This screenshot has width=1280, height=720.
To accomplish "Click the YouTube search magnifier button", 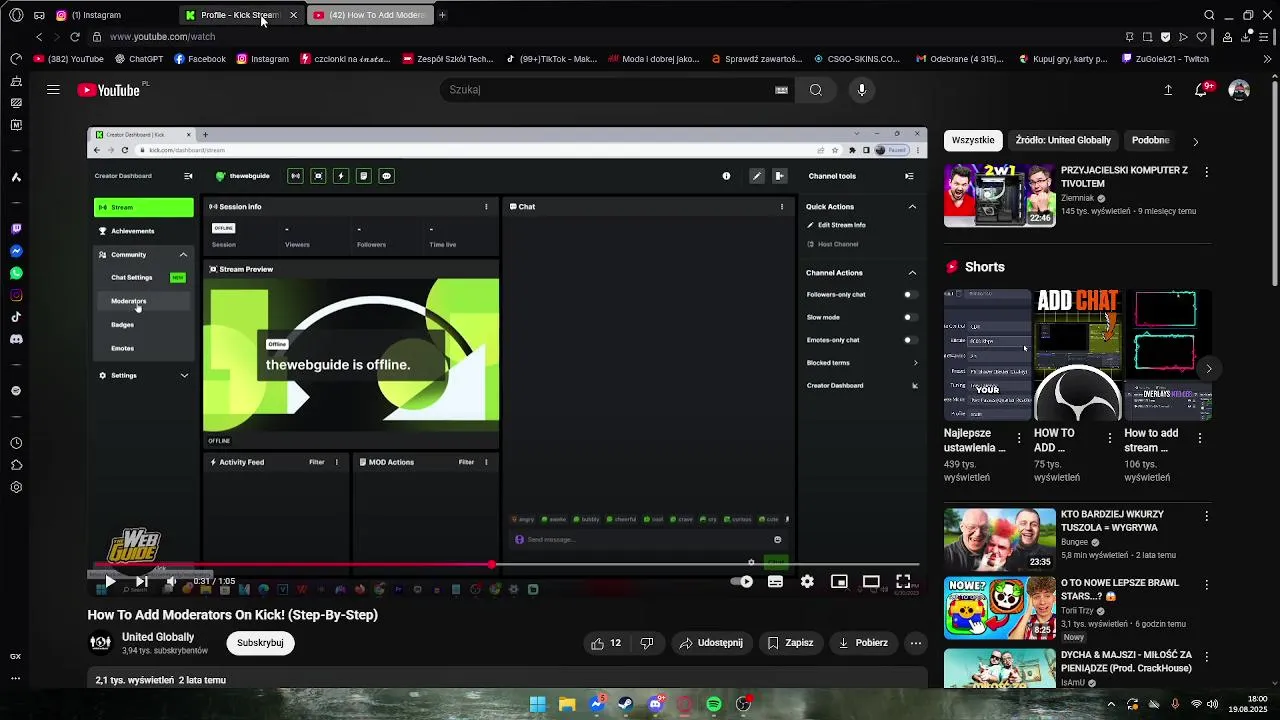I will point(816,90).
